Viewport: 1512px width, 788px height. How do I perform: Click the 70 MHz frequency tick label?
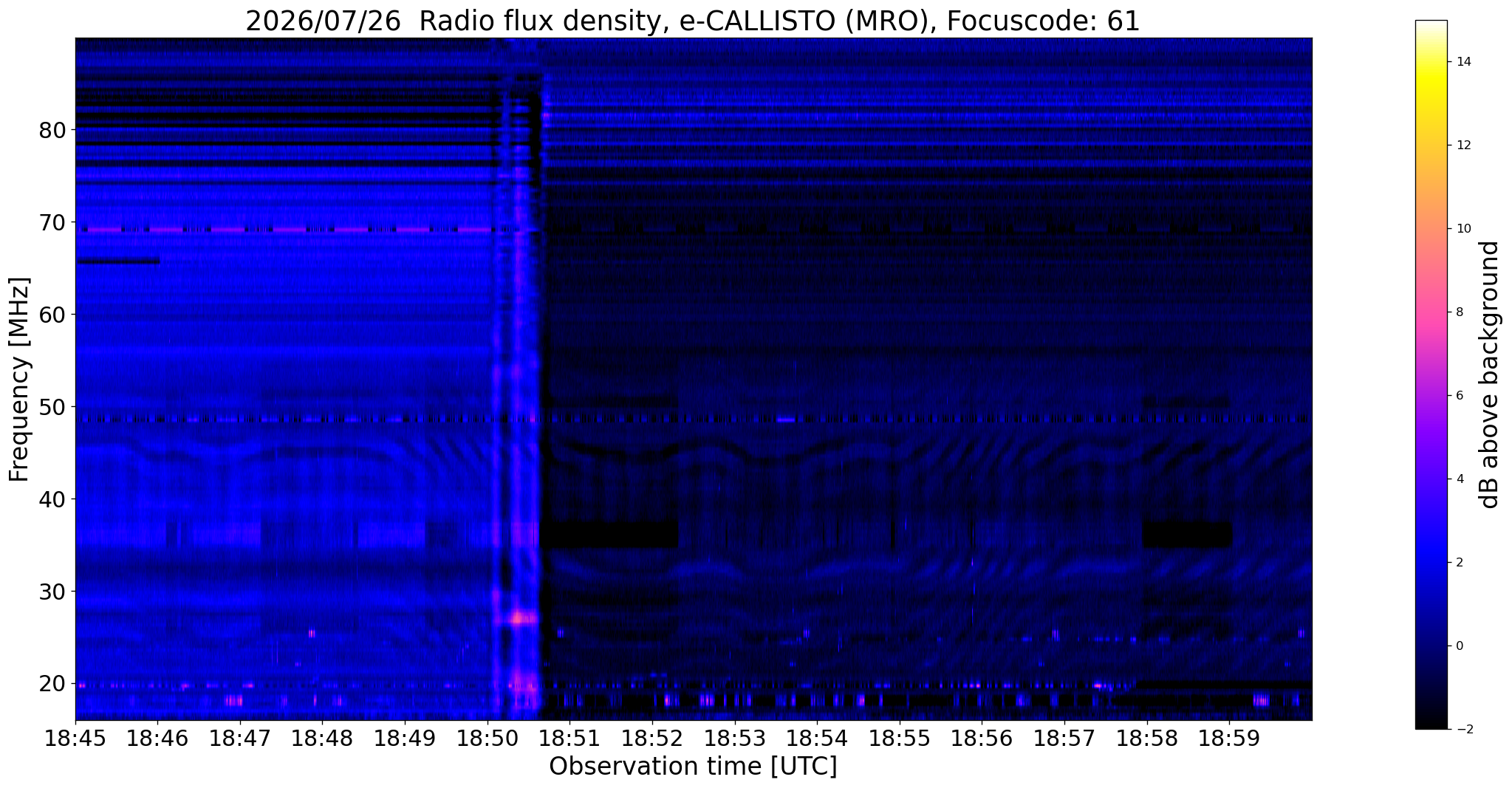coord(52,222)
